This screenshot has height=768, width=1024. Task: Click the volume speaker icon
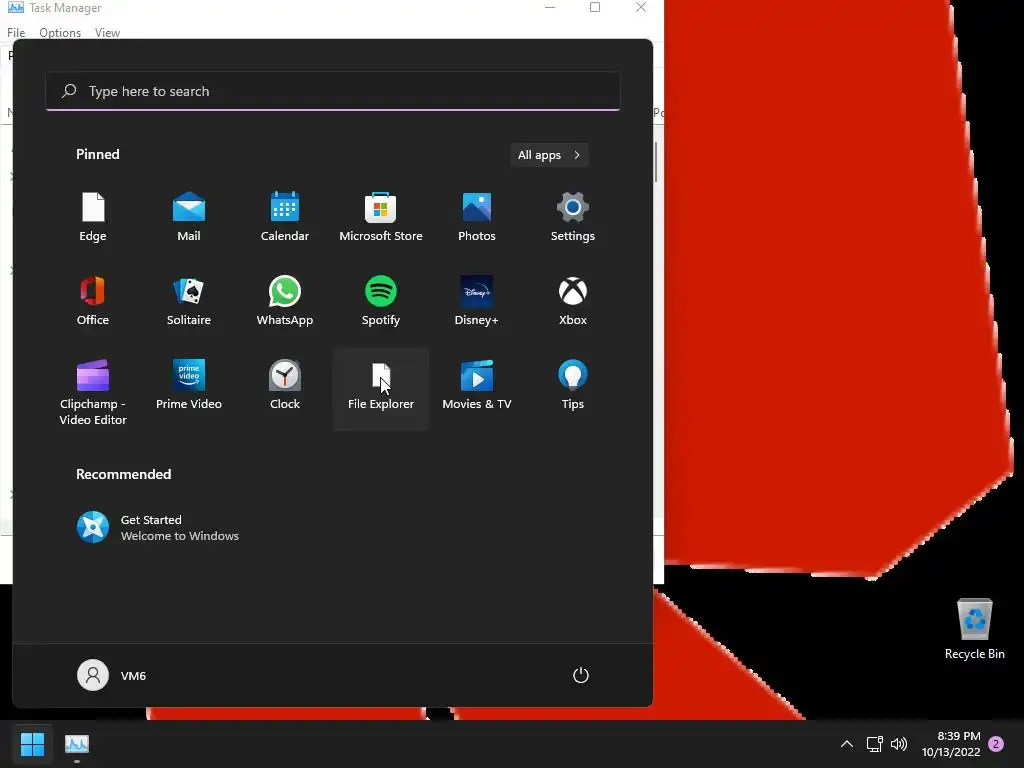click(x=899, y=744)
